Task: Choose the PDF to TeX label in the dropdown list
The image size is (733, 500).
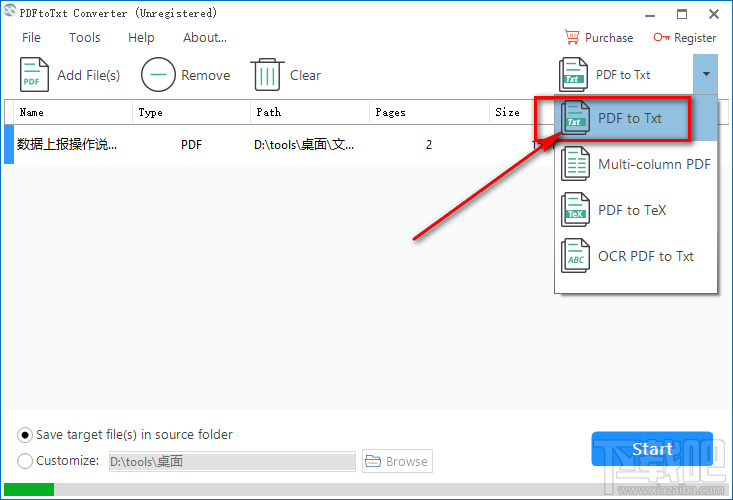Action: tap(632, 210)
